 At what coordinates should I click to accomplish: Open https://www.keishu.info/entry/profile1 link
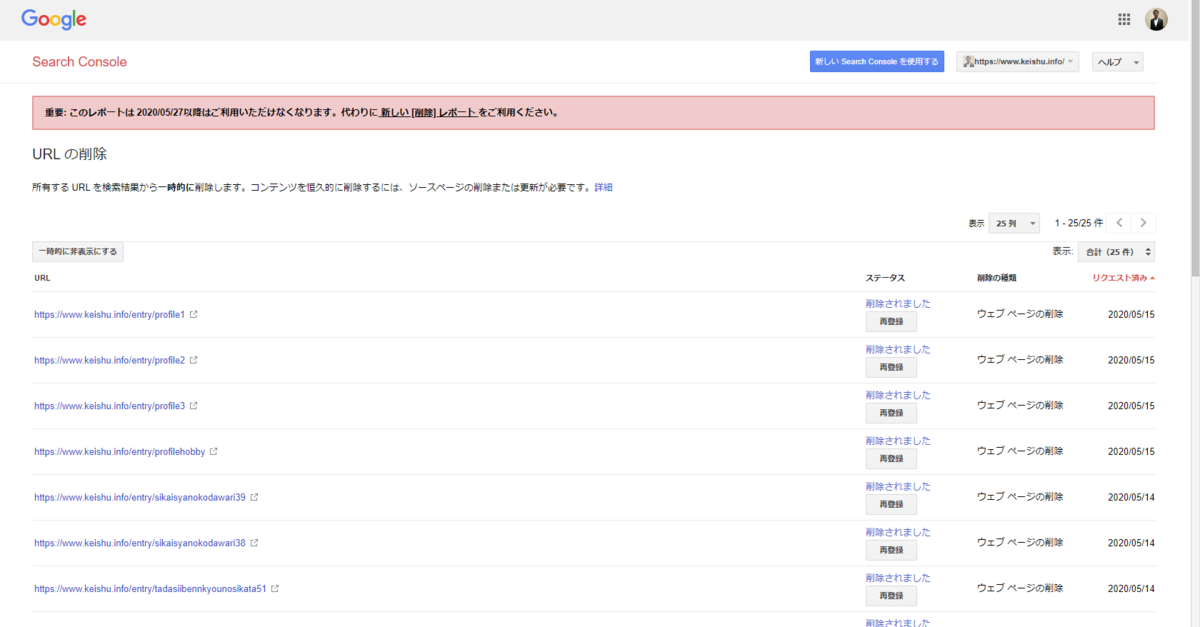(110, 314)
